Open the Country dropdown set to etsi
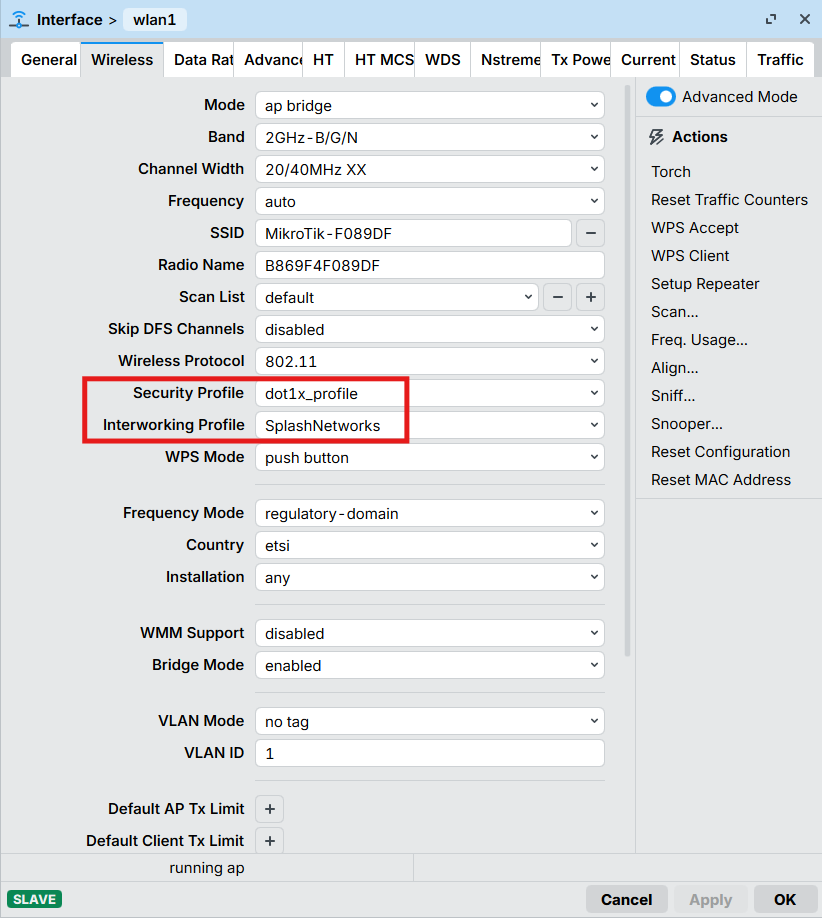 pyautogui.click(x=429, y=545)
